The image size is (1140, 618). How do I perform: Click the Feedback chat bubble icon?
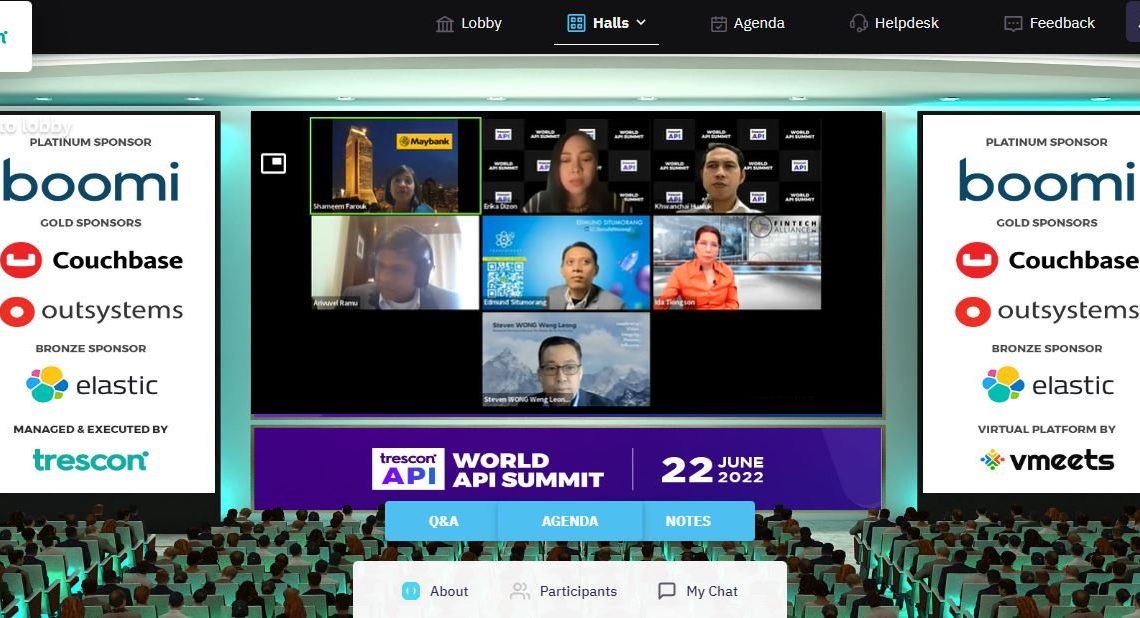tap(1013, 24)
